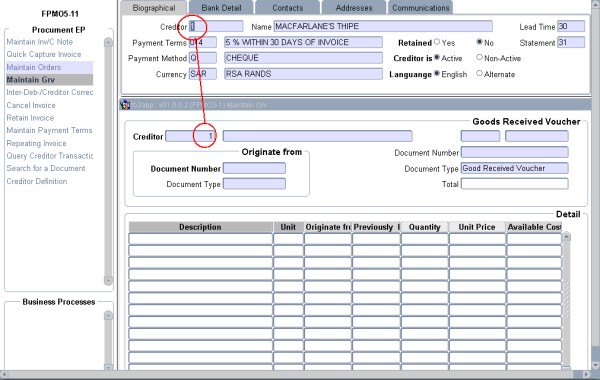The image size is (600, 380).
Task: Choose English language option
Action: tap(437, 73)
